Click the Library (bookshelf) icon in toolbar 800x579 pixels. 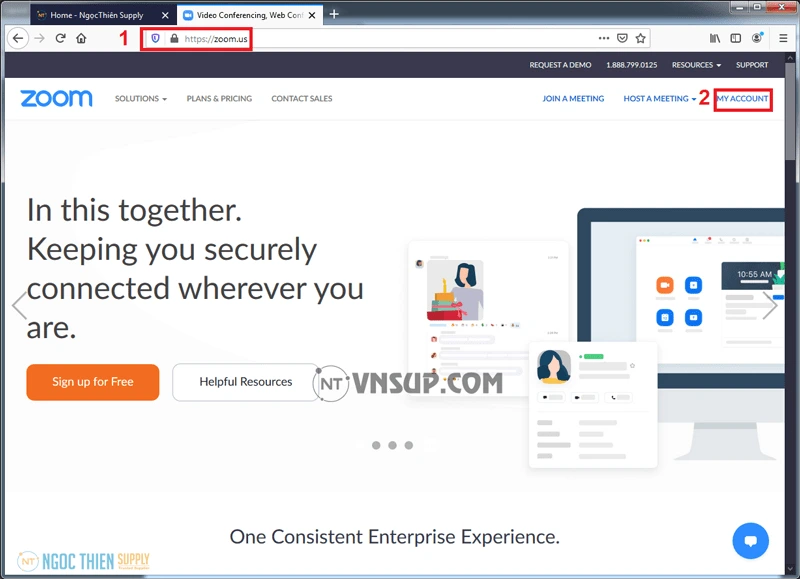(x=713, y=38)
